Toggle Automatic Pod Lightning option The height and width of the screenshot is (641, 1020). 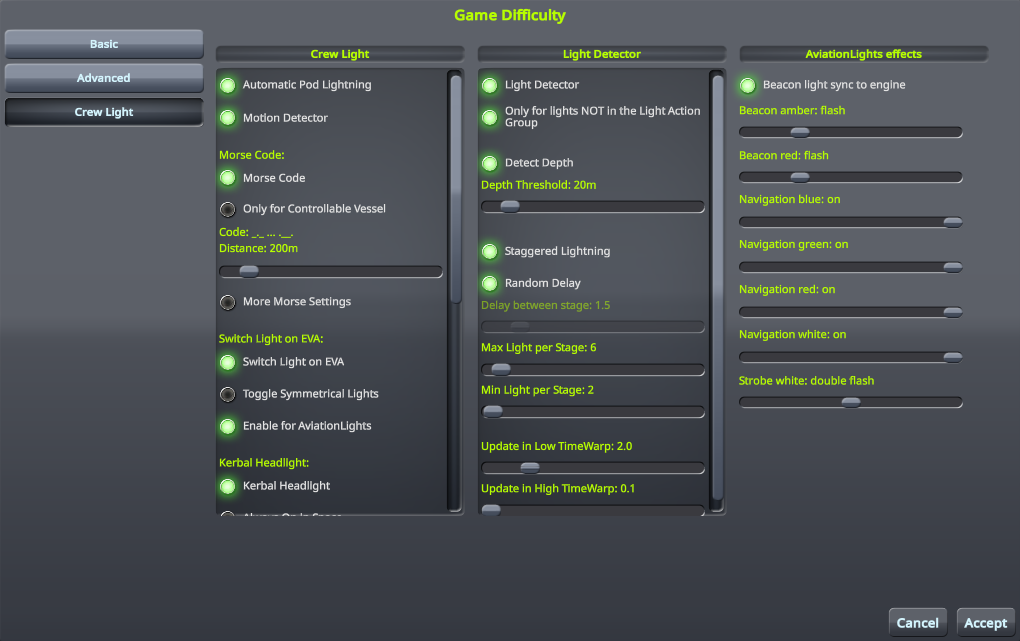pos(228,85)
